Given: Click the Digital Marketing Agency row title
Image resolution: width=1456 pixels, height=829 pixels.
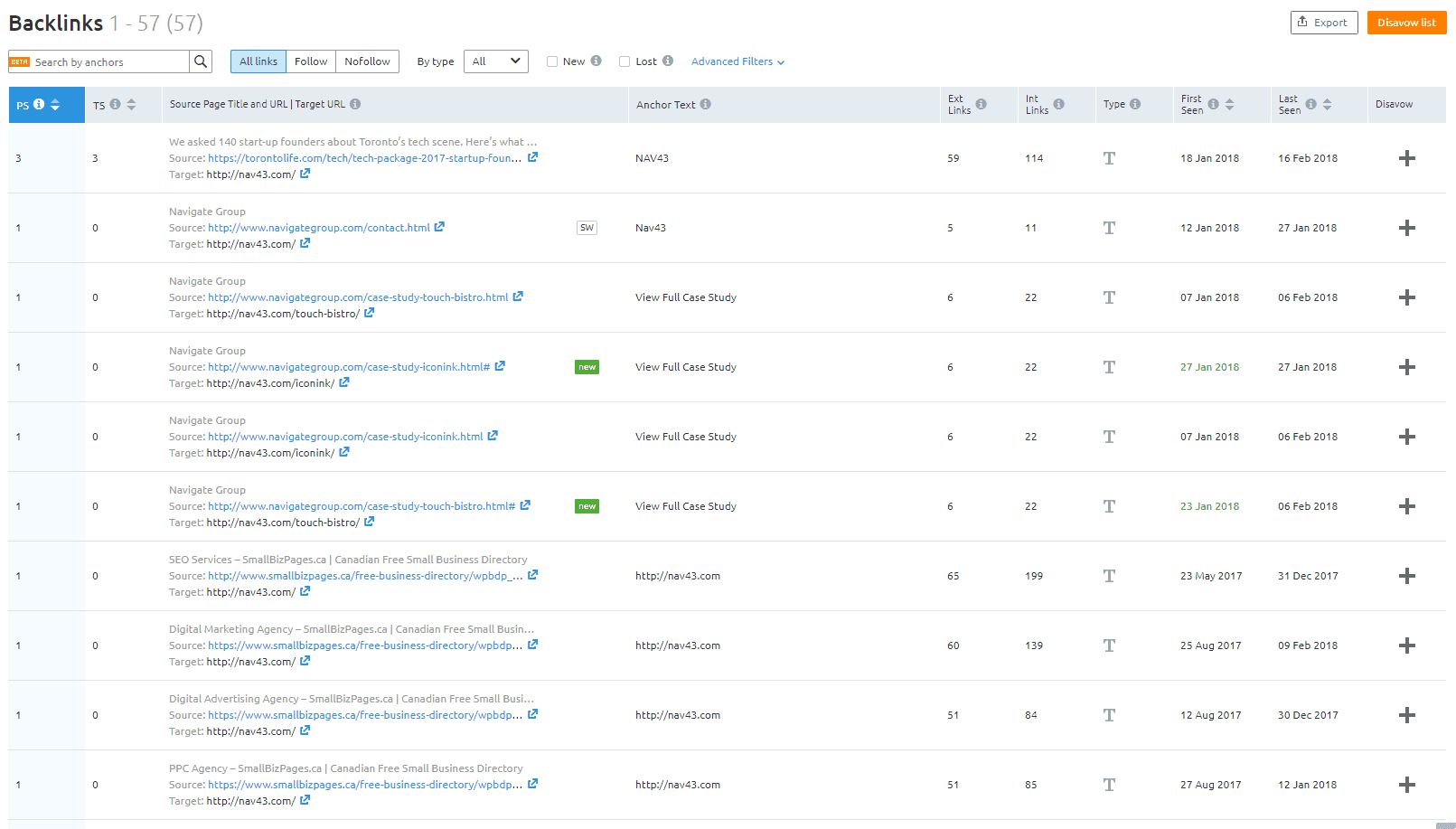Looking at the screenshot, I should [352, 629].
